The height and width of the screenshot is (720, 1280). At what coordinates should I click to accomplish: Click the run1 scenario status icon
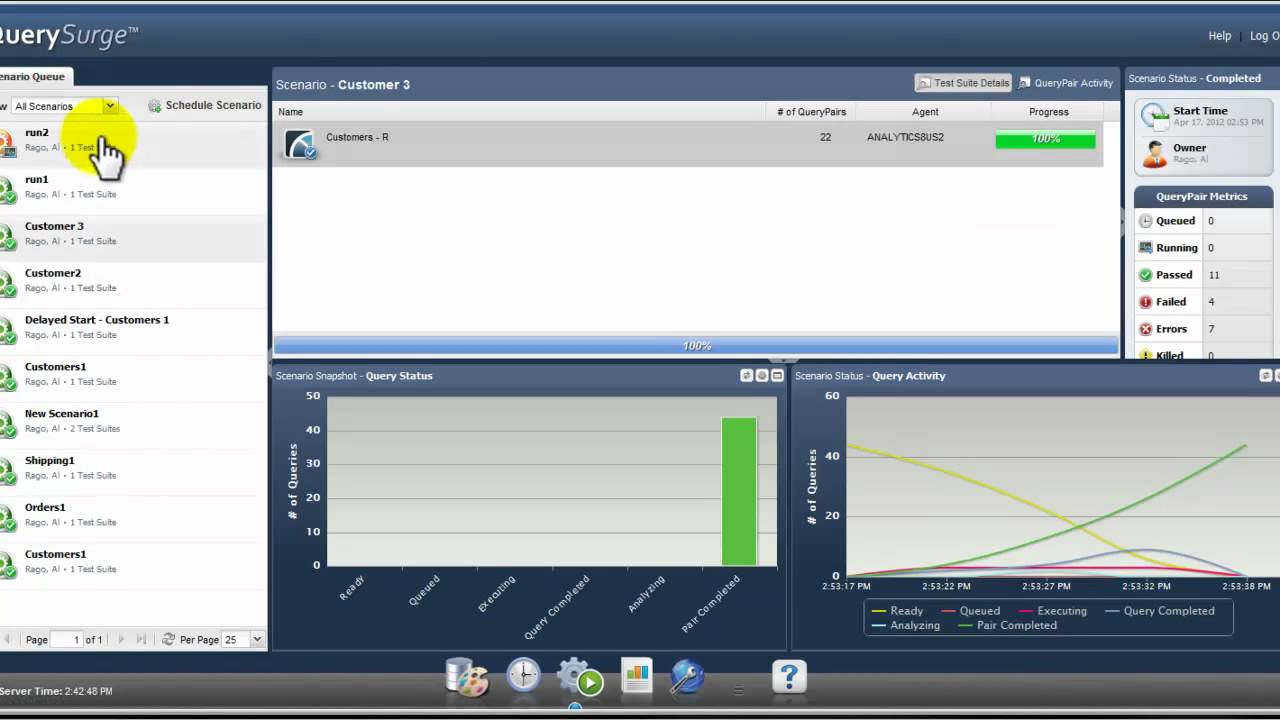pos(7,188)
